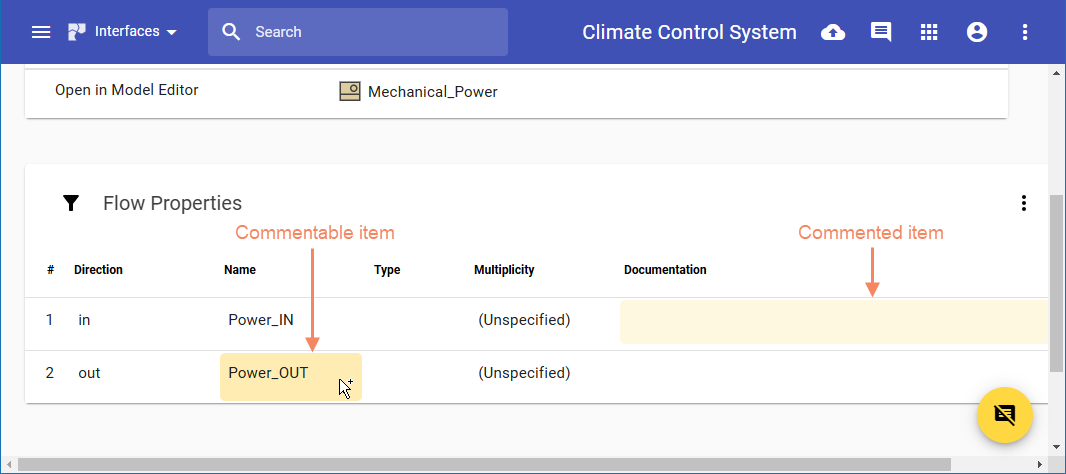
Task: Open the Mechanical_Power model link
Action: tap(432, 92)
